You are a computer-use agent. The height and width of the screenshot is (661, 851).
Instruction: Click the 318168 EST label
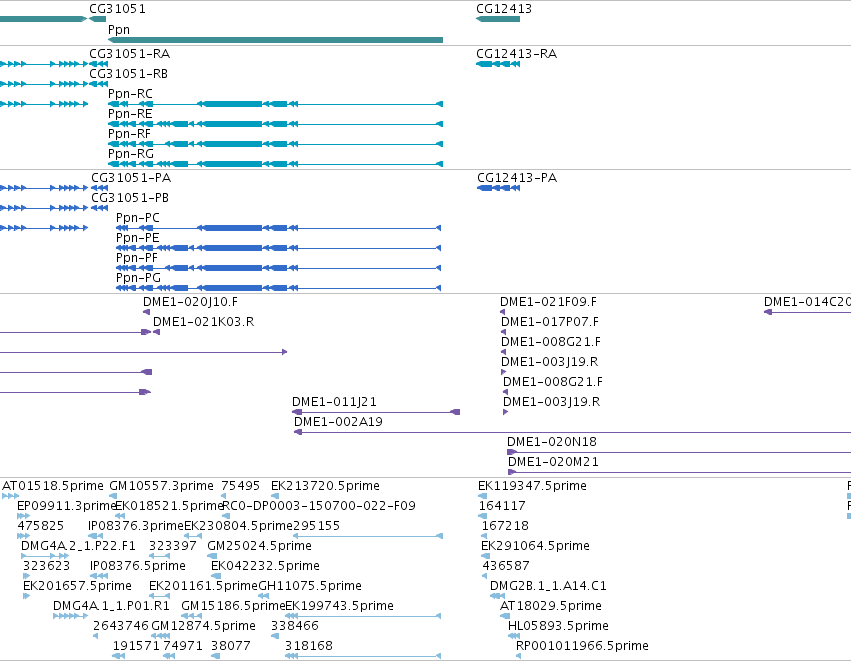(x=309, y=647)
